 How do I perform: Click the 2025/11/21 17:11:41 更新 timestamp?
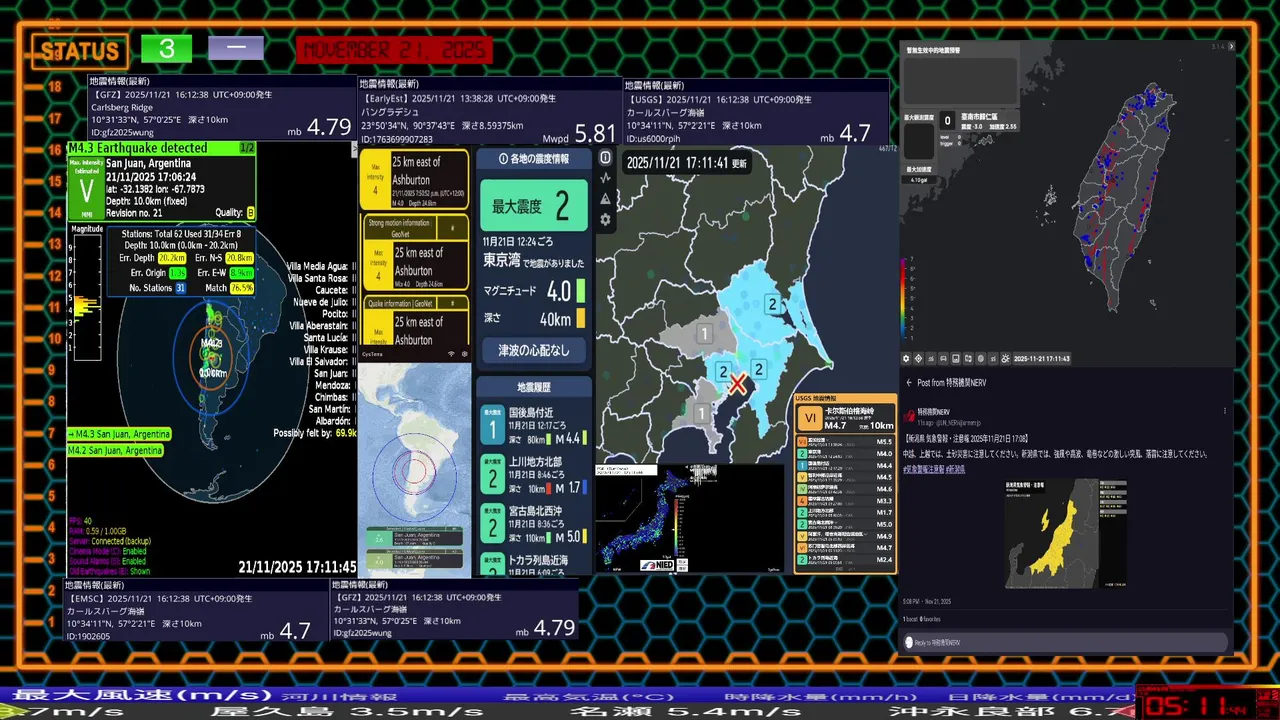(687, 162)
